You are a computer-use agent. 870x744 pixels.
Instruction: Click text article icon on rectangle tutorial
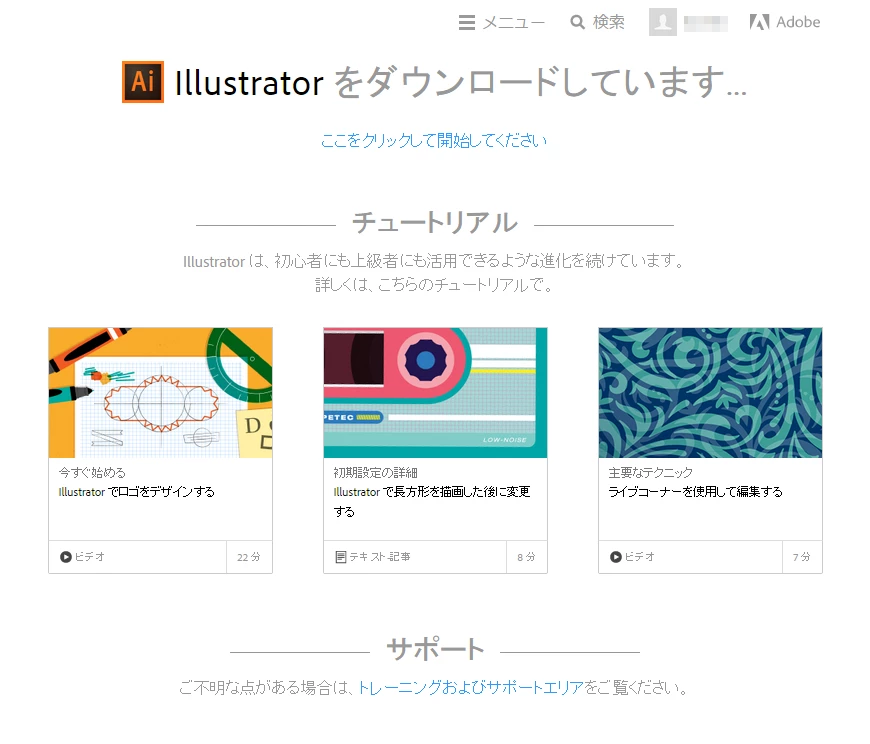coord(341,556)
